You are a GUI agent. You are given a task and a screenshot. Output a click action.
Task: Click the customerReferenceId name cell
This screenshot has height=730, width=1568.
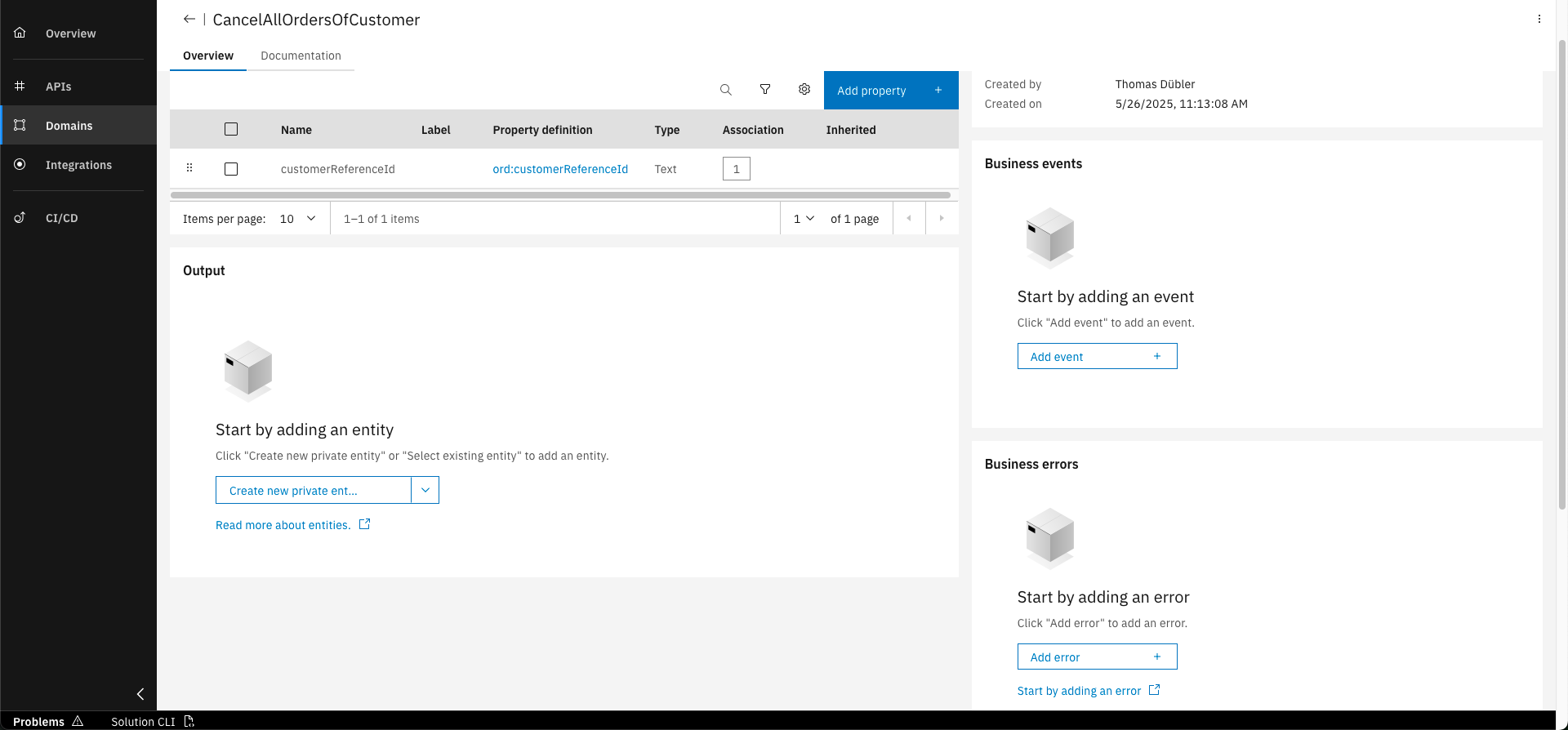pos(337,169)
